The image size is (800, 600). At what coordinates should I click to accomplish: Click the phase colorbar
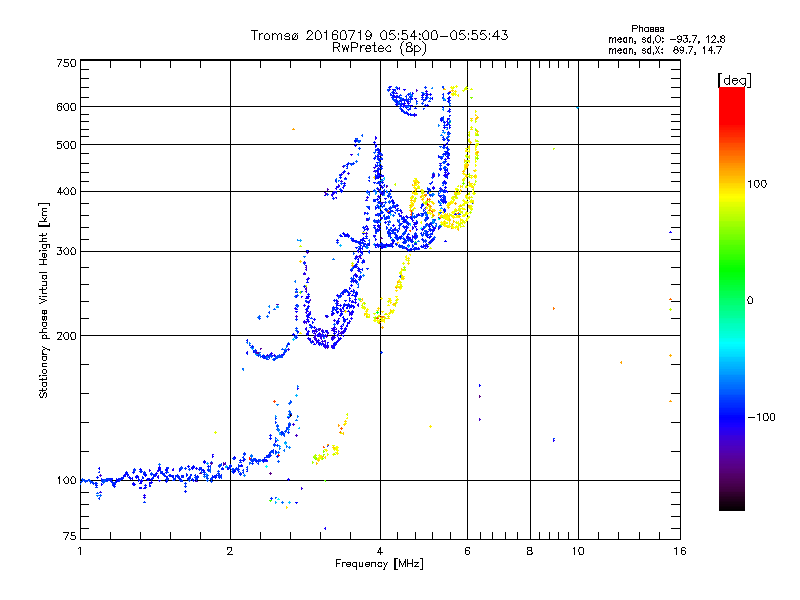pyautogui.click(x=732, y=299)
